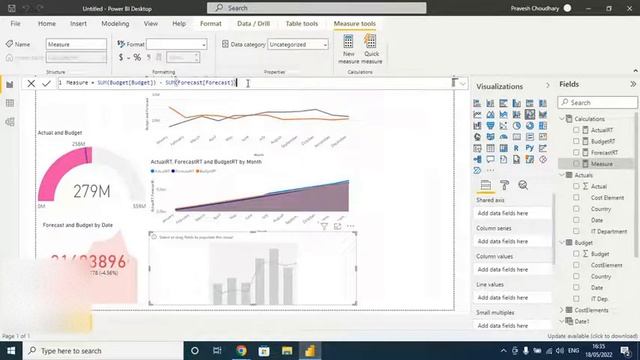The height and width of the screenshot is (360, 640).
Task: Open the Format dropdown in ribbon
Action: click(176, 44)
